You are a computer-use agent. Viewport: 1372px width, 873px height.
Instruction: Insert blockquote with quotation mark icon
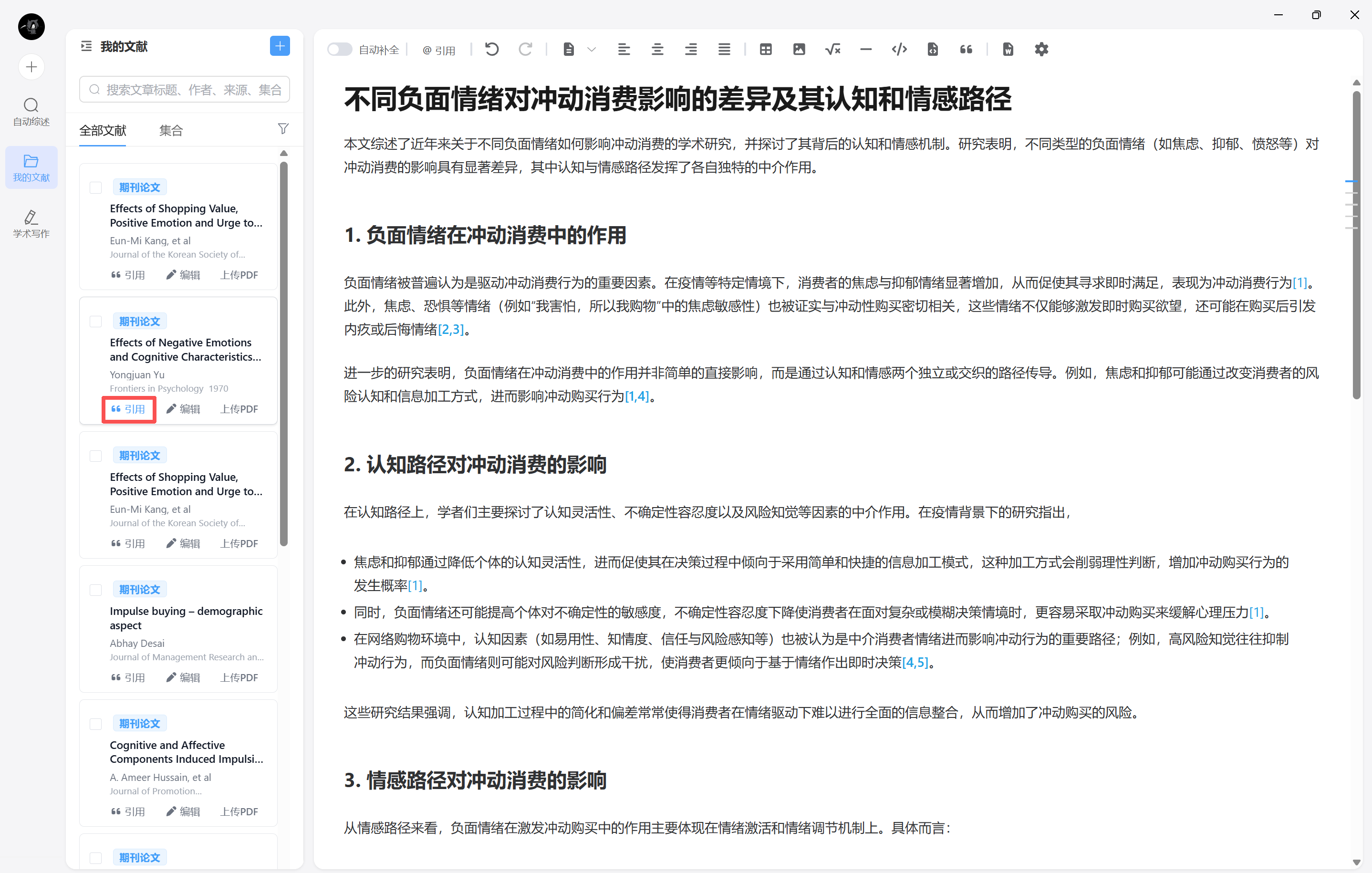click(966, 50)
